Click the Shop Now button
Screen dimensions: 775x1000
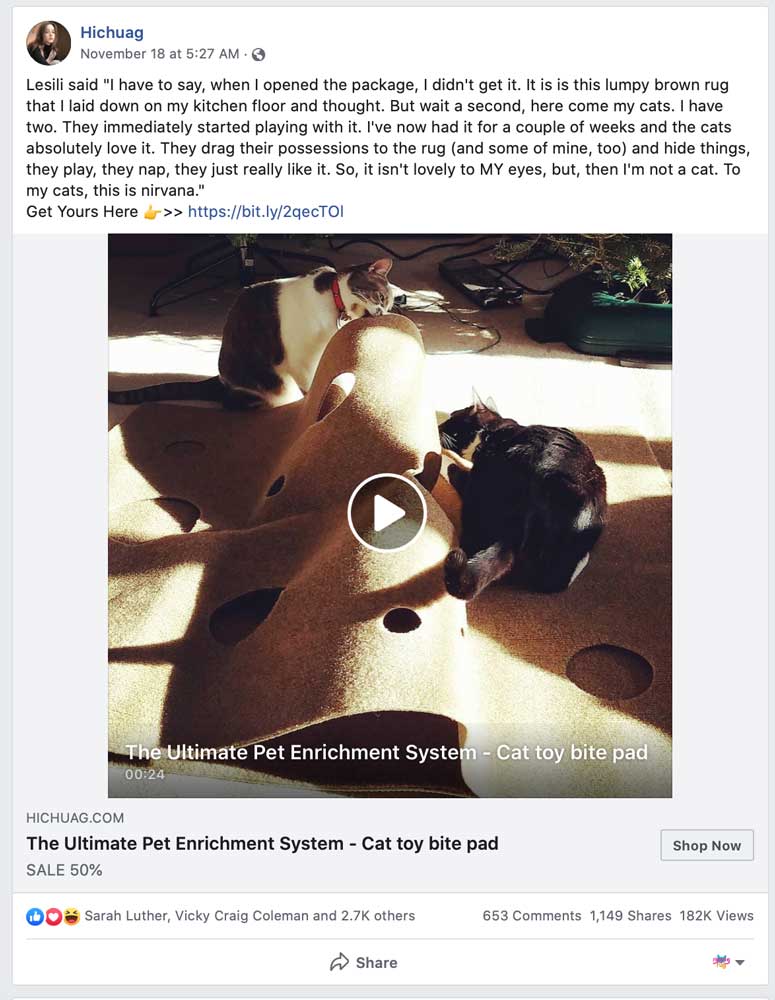pos(707,846)
